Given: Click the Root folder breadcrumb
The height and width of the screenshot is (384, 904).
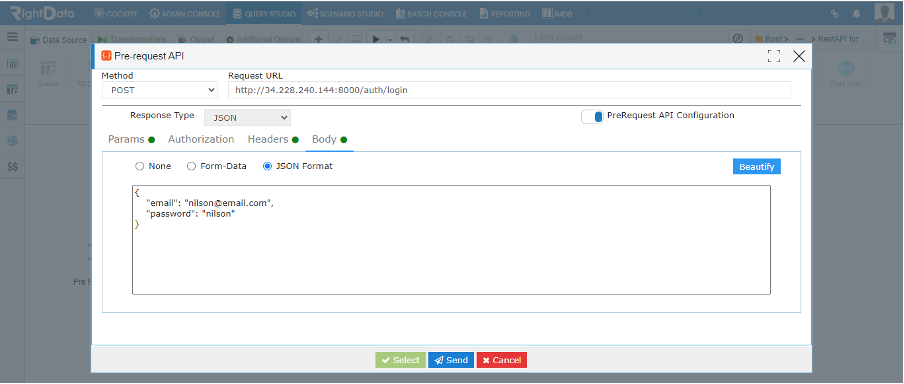Looking at the screenshot, I should (771, 39).
